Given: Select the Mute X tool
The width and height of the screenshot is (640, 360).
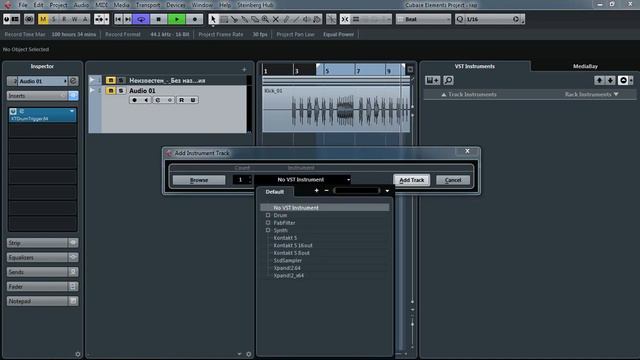Looking at the screenshot, I should [x=276, y=19].
